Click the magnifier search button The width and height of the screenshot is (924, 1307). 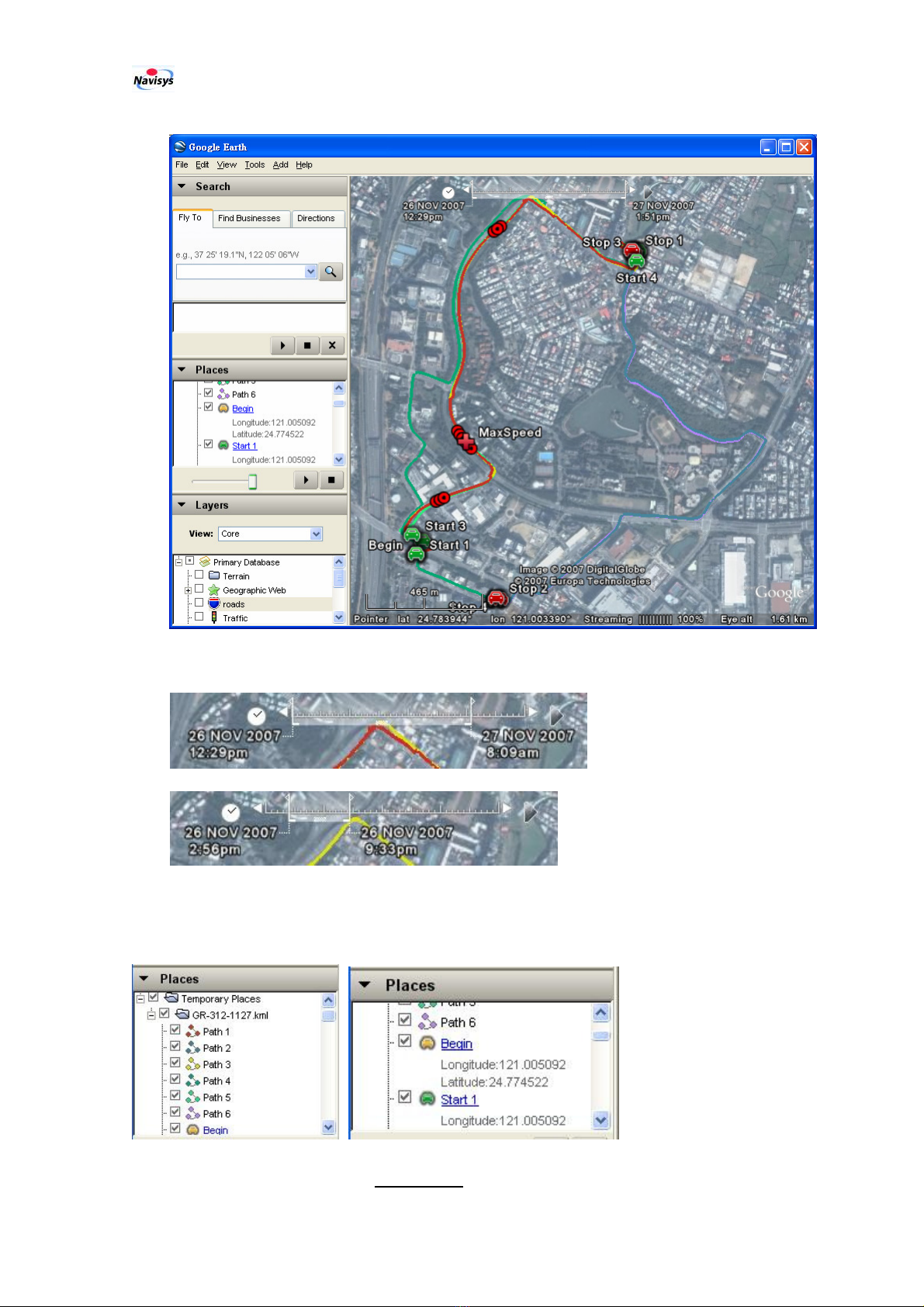[330, 271]
